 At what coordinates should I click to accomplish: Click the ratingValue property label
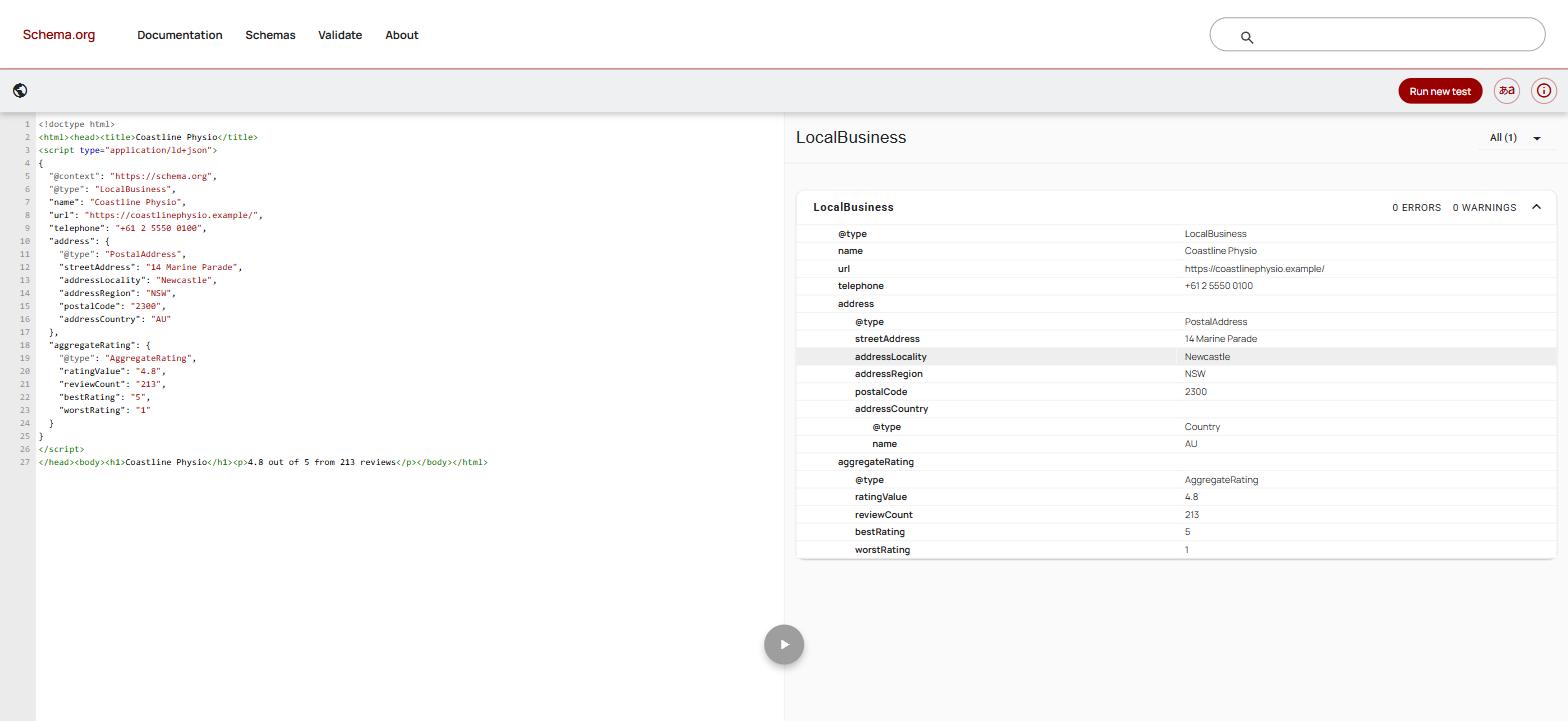[880, 497]
